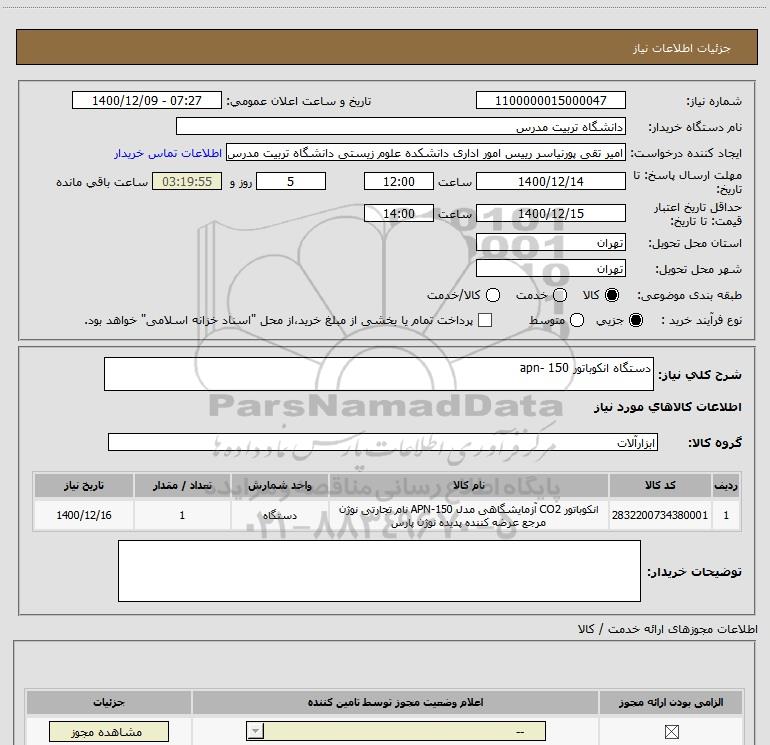Click the request creator name field
Image resolution: width=770 pixels, height=745 pixels.
426,154
